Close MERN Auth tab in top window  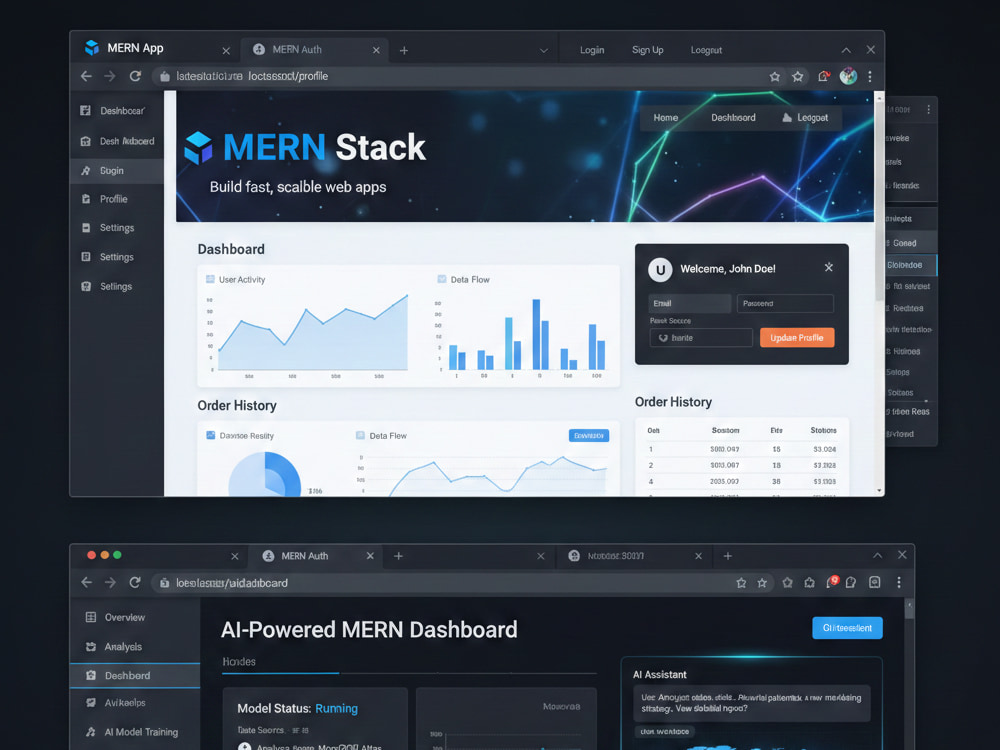coord(376,50)
